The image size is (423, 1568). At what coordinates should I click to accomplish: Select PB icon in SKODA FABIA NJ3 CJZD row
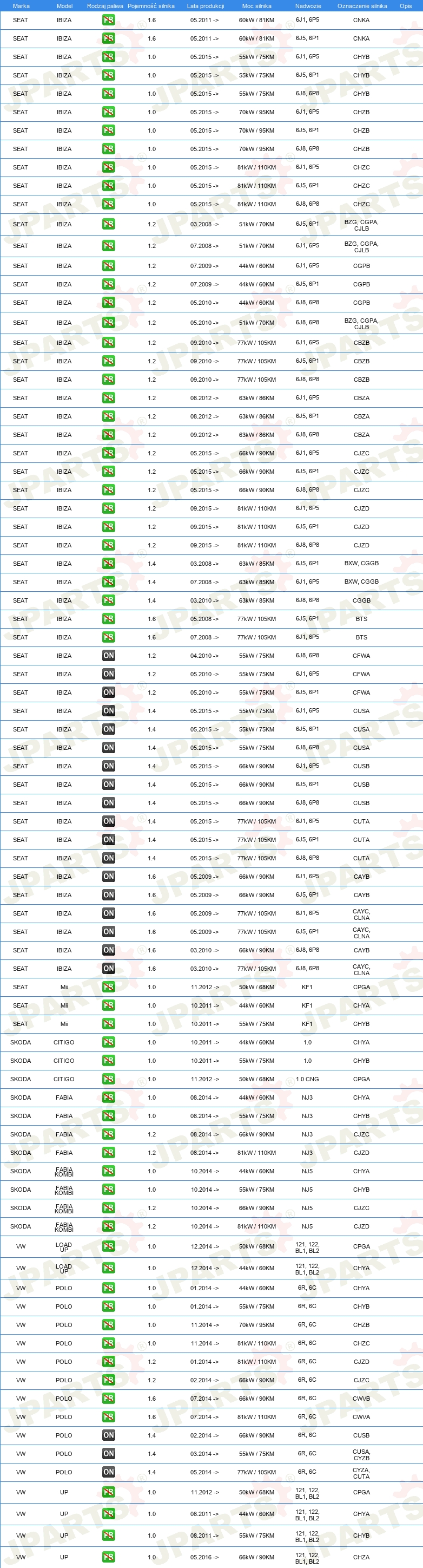(108, 1152)
